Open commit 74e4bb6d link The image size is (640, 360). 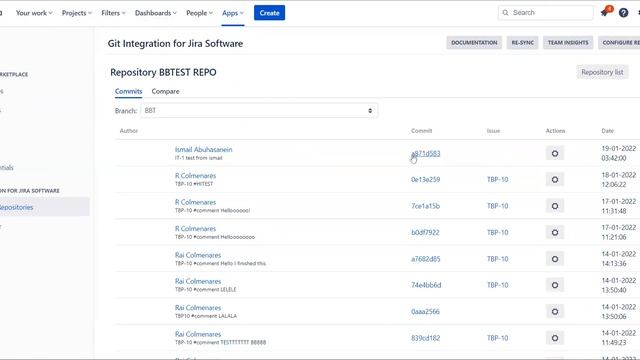click(x=426, y=285)
